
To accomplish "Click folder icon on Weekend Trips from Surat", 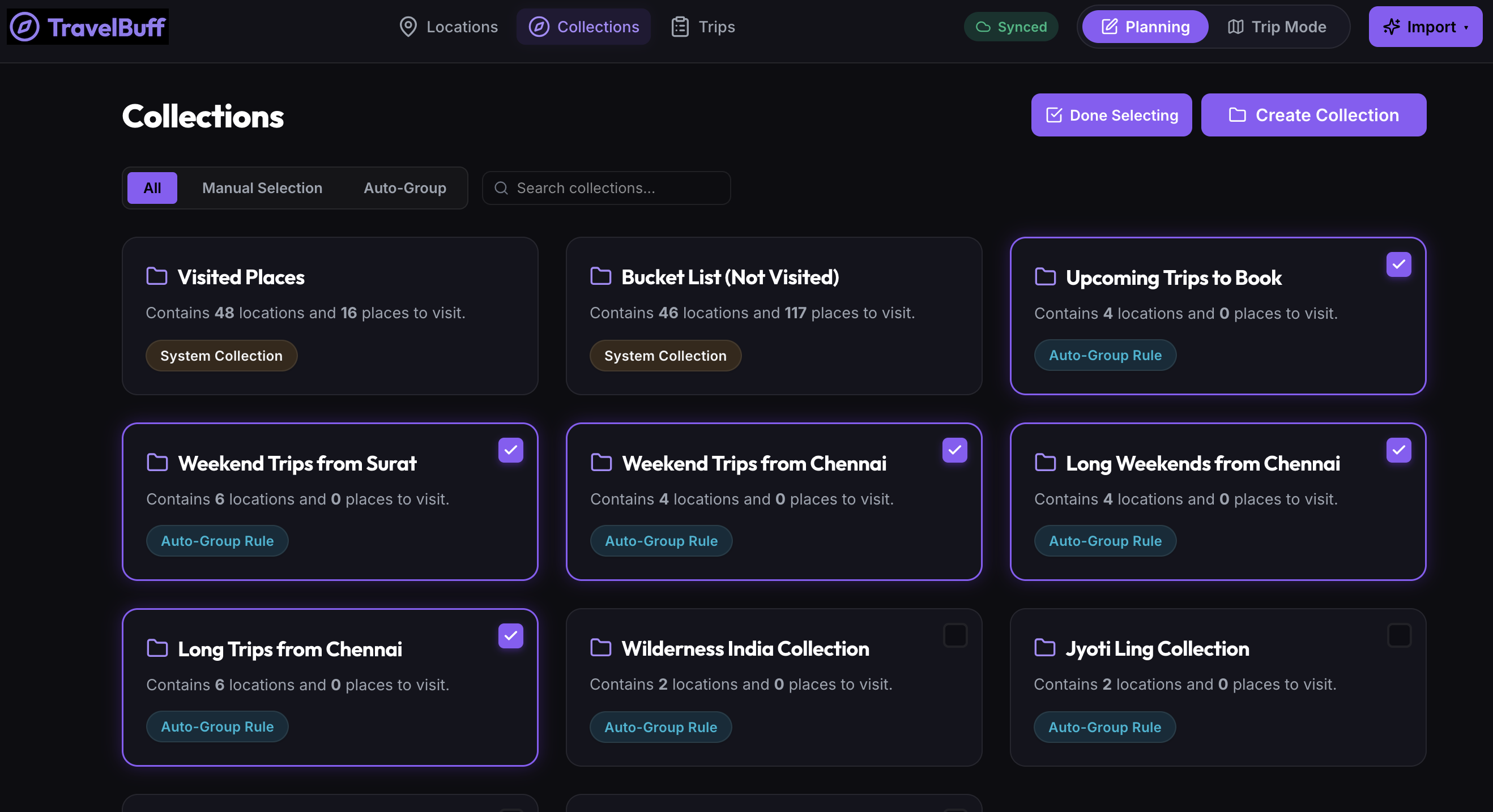I will (157, 462).
